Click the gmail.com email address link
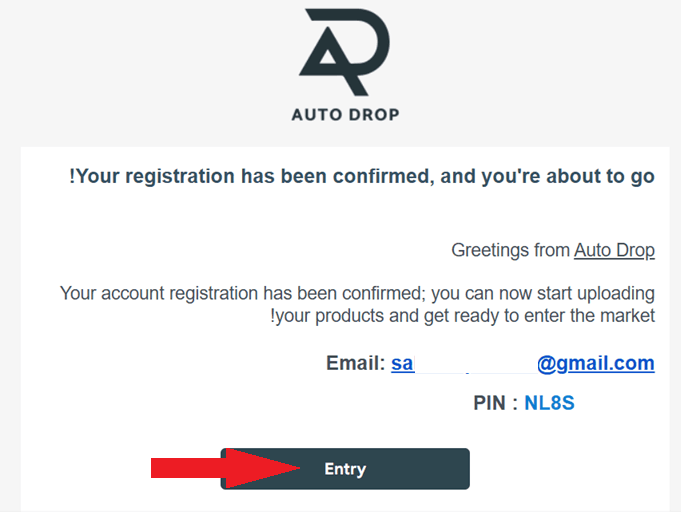Screen dimensions: 681x512 [595, 363]
